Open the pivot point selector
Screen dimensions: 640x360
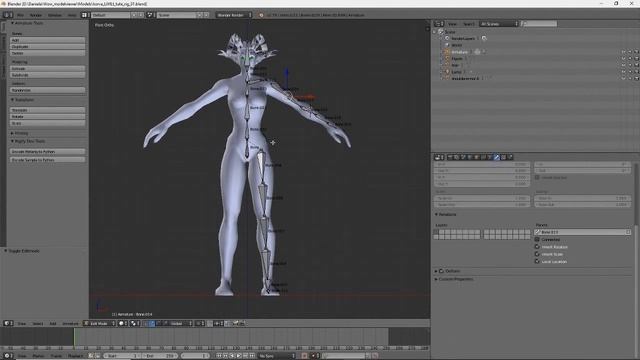134,323
